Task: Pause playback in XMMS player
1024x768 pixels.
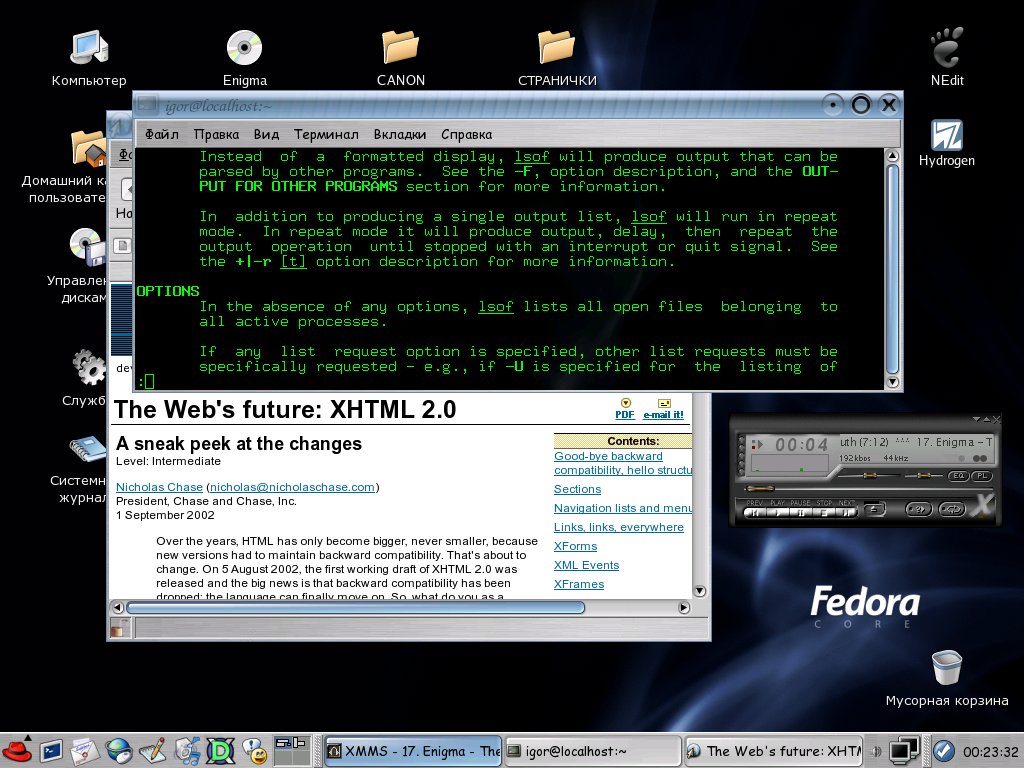Action: [799, 510]
